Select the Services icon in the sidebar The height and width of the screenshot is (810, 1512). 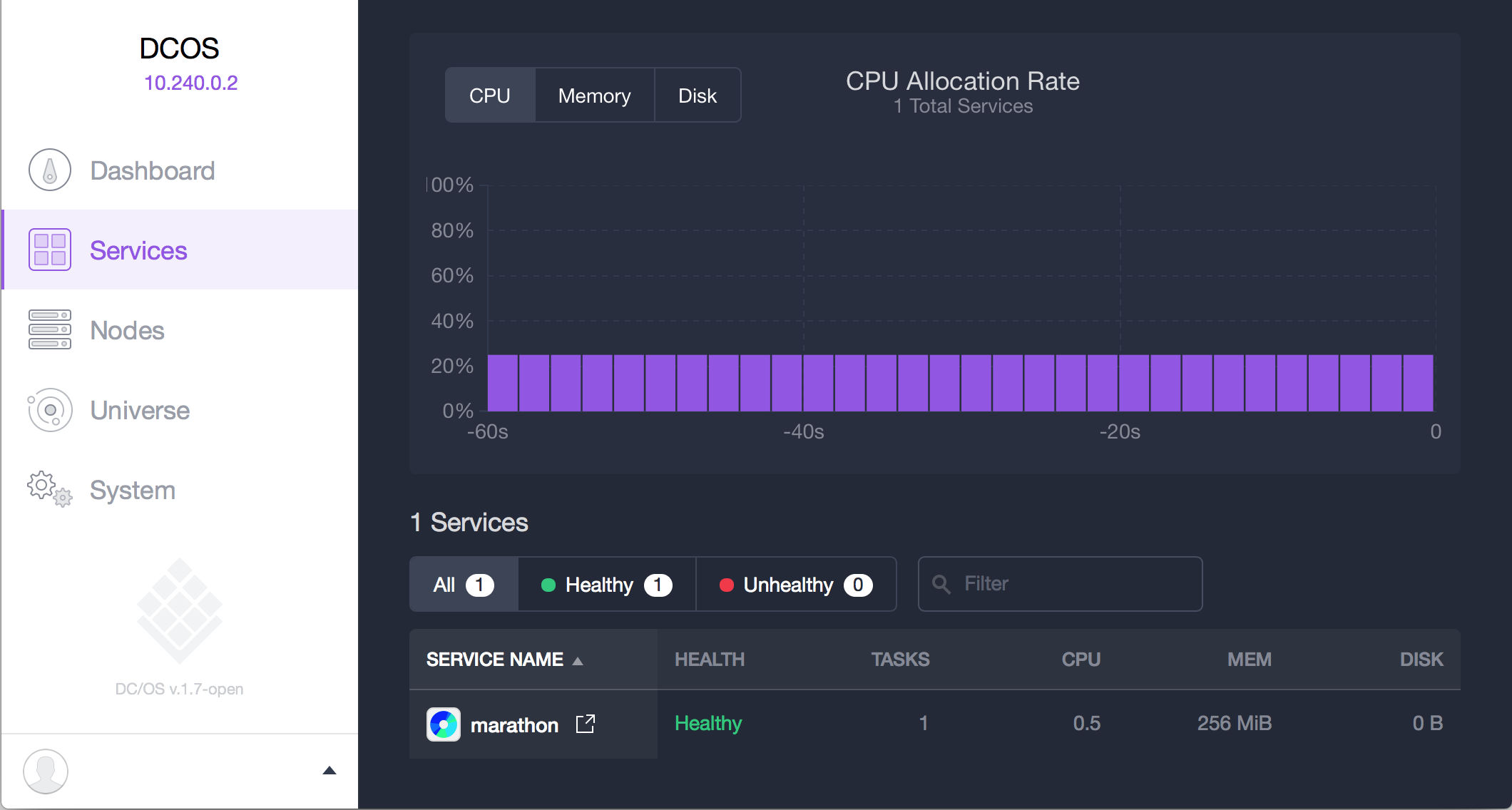[x=49, y=250]
